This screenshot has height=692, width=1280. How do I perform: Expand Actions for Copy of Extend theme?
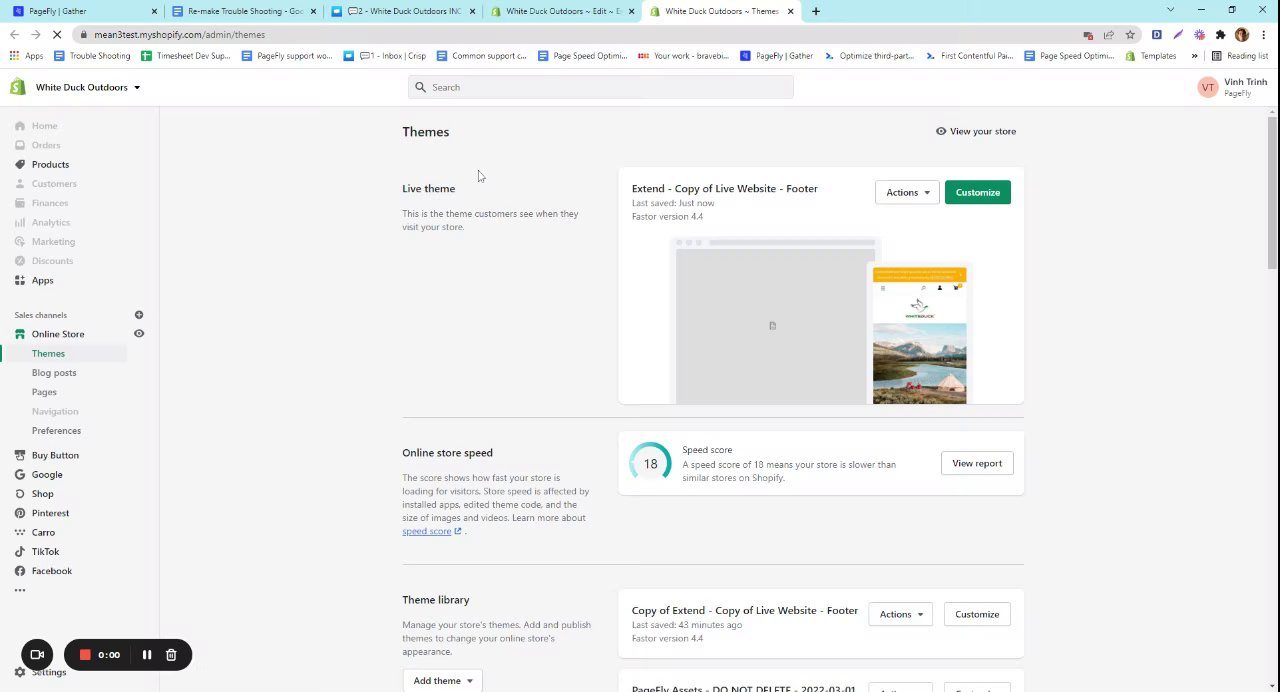point(901,614)
